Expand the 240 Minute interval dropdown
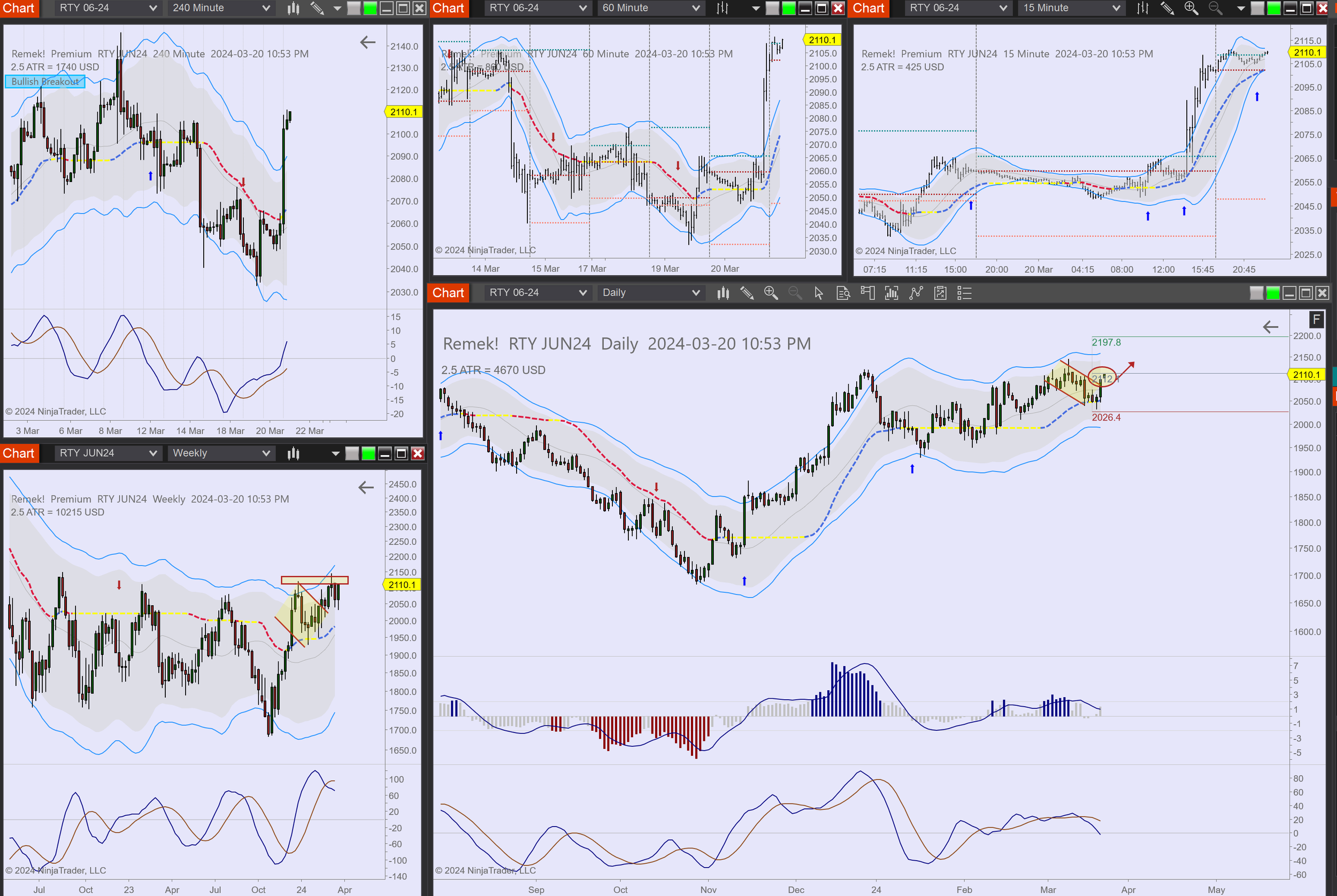1337x896 pixels. [266, 8]
